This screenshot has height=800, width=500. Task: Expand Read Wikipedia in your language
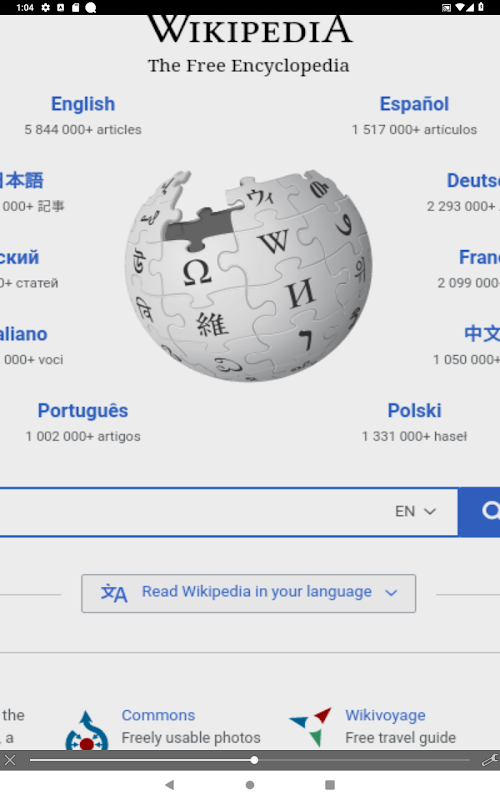point(248,593)
